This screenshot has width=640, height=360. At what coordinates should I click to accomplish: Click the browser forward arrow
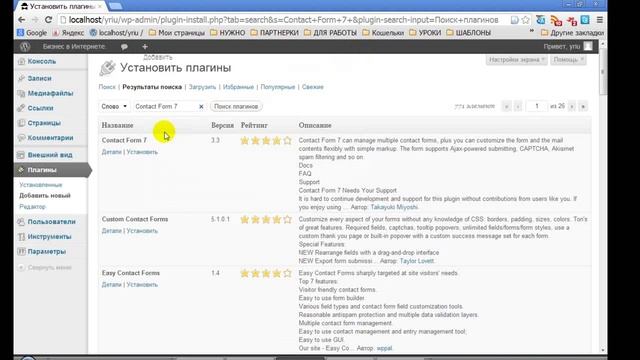point(35,20)
